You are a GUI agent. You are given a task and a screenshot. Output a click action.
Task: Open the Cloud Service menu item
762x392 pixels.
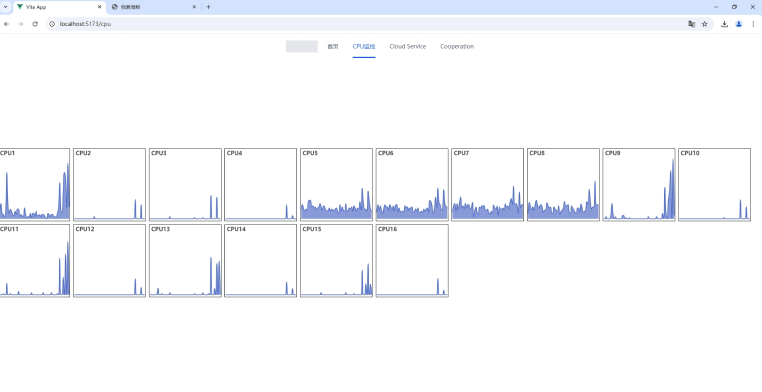coord(408,47)
